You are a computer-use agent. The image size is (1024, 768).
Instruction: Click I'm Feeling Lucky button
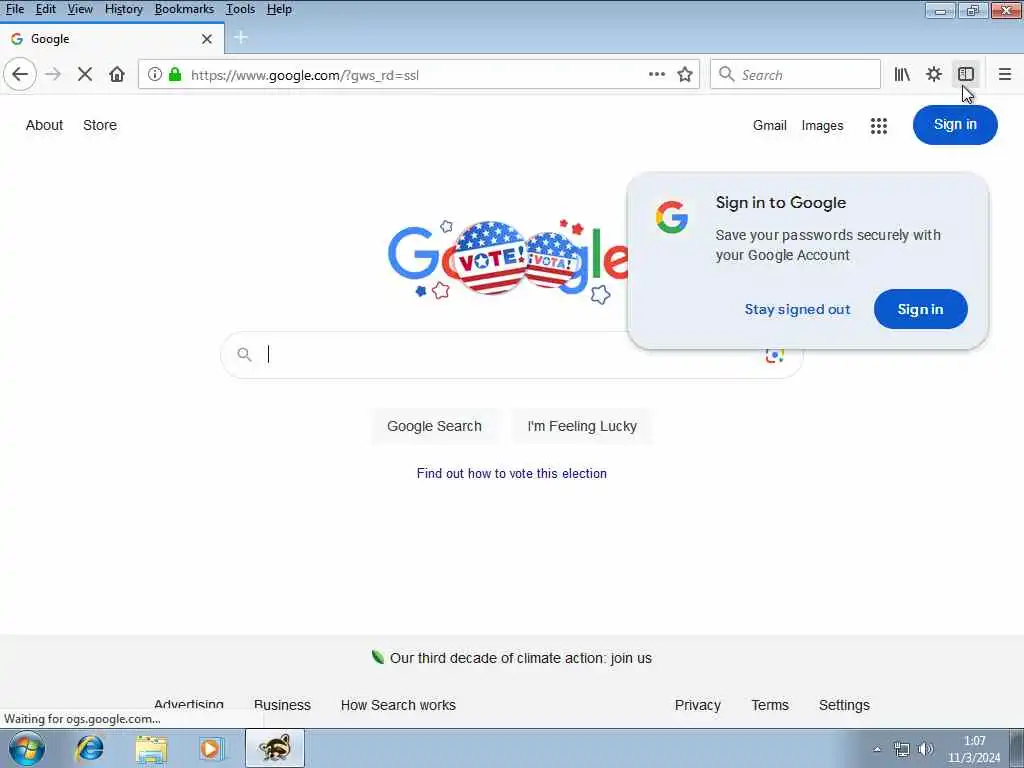click(582, 426)
